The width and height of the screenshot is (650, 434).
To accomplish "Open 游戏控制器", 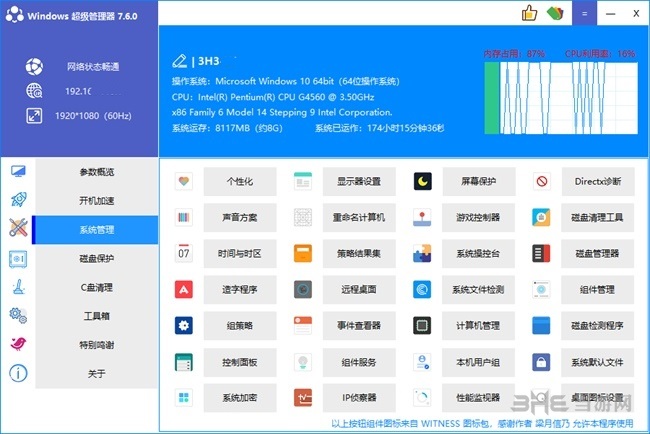I will click(478, 217).
